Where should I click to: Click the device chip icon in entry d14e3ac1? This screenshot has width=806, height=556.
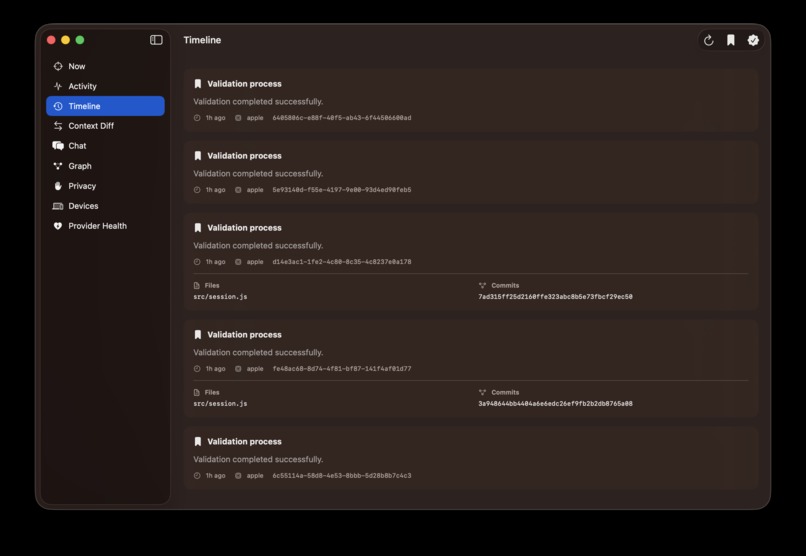click(x=238, y=262)
